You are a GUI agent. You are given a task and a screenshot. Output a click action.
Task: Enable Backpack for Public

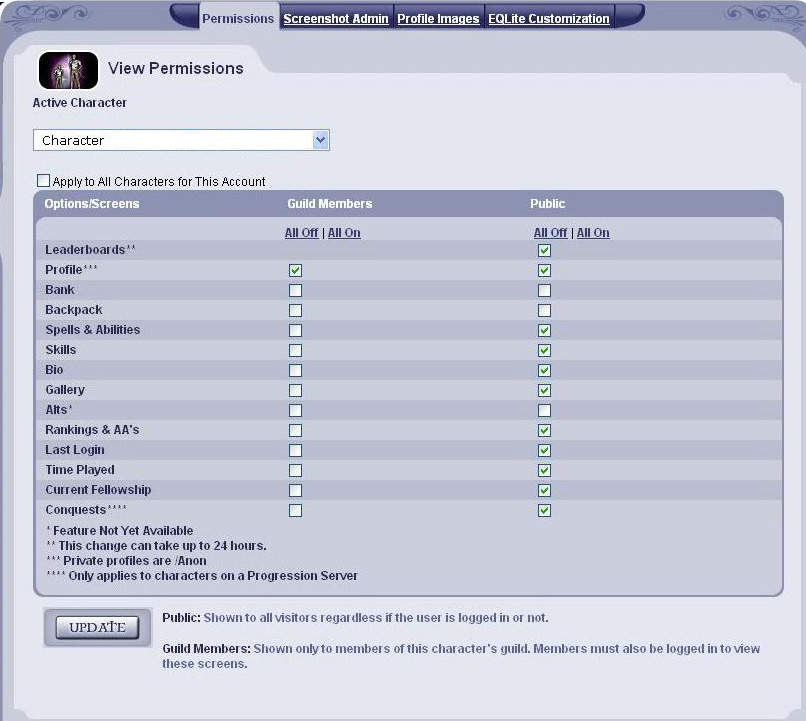click(x=544, y=310)
